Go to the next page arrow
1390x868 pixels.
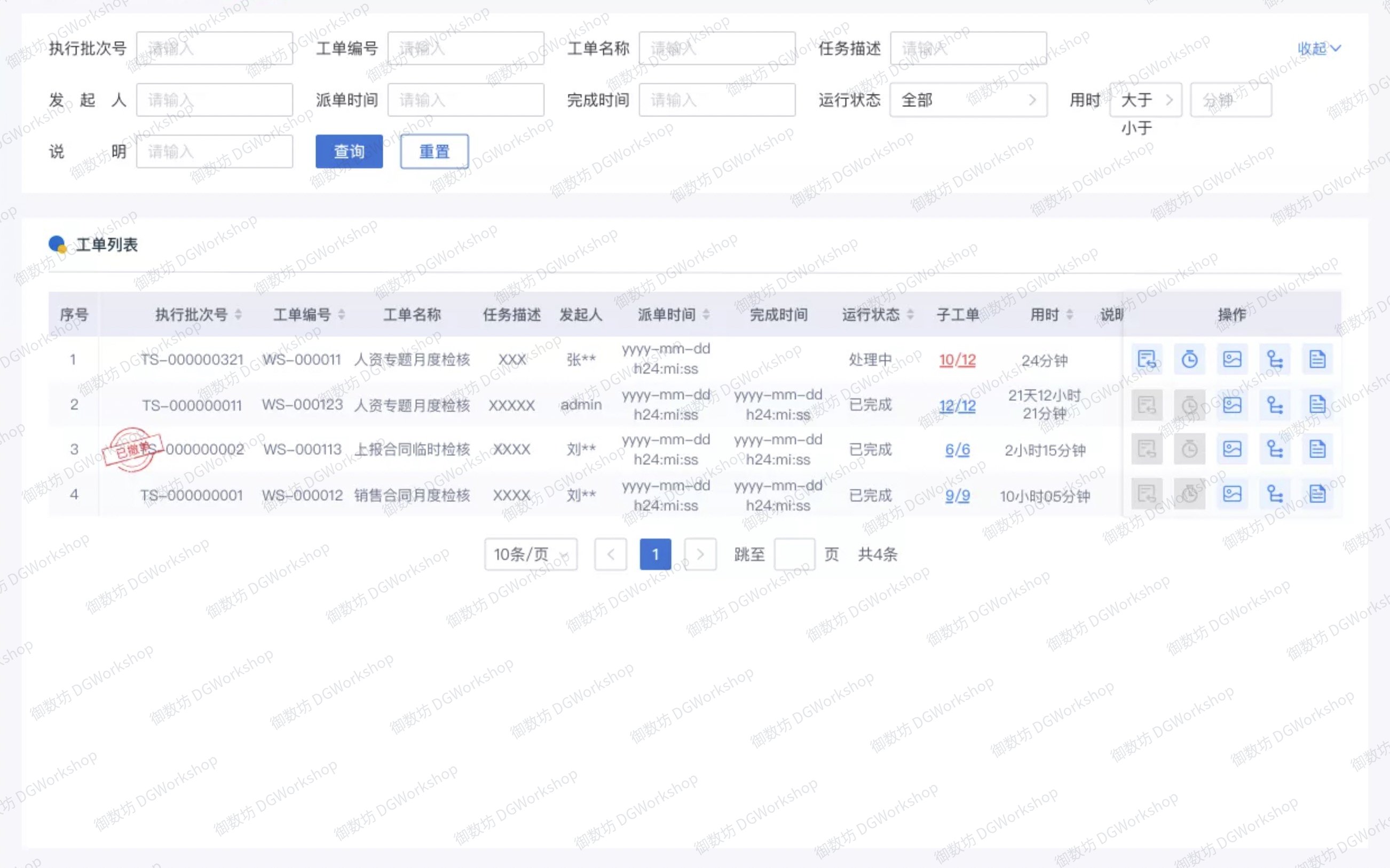700,554
